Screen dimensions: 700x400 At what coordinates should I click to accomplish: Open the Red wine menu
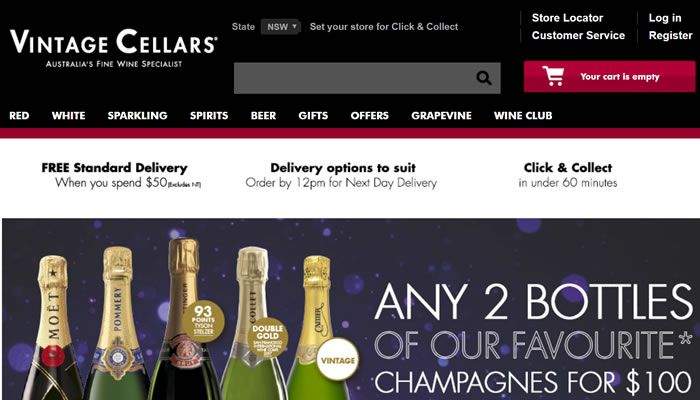pyautogui.click(x=19, y=116)
